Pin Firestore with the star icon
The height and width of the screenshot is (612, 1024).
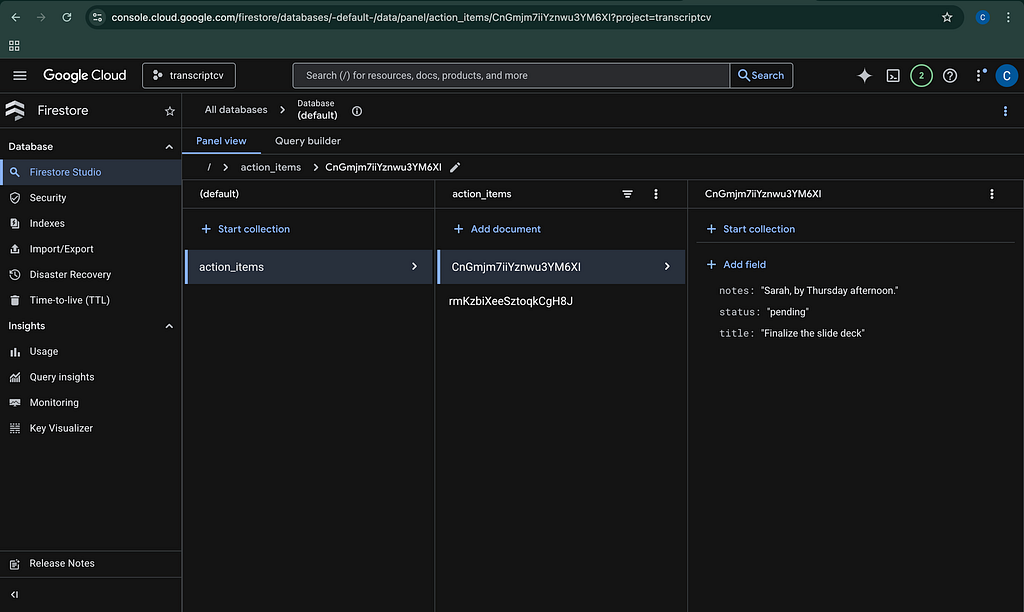[170, 111]
